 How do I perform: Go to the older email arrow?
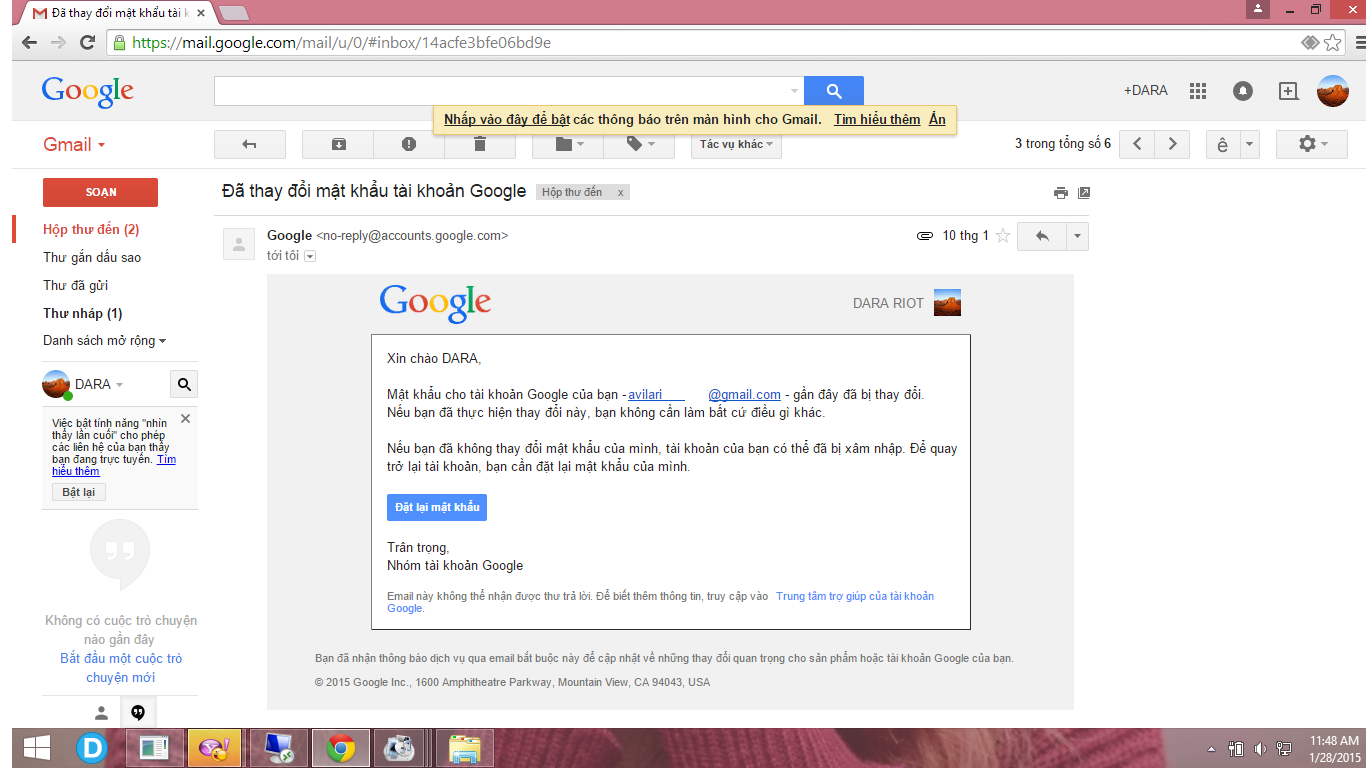click(x=1172, y=144)
